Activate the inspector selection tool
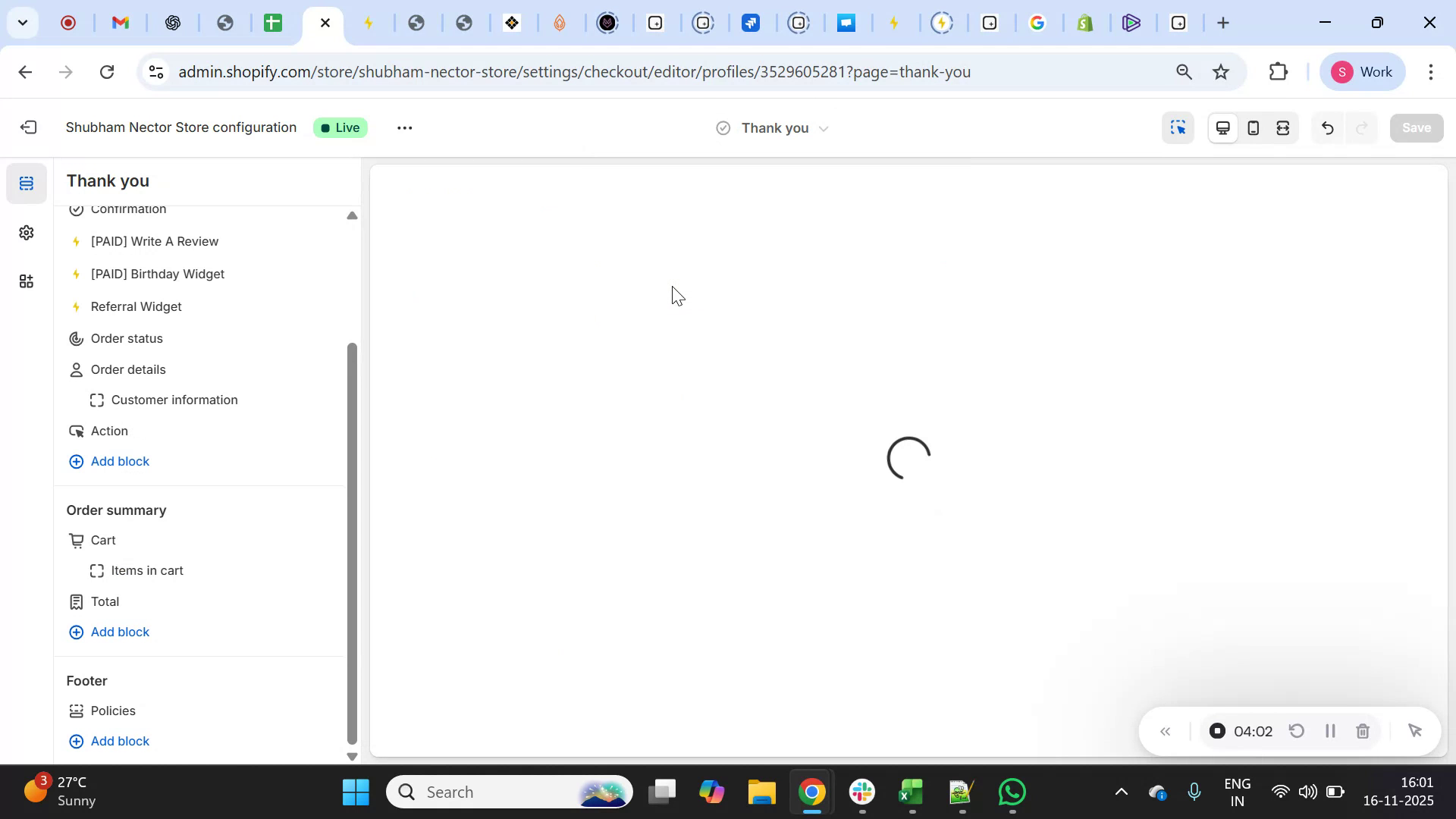Screen dimensions: 1456x819 1178,127
